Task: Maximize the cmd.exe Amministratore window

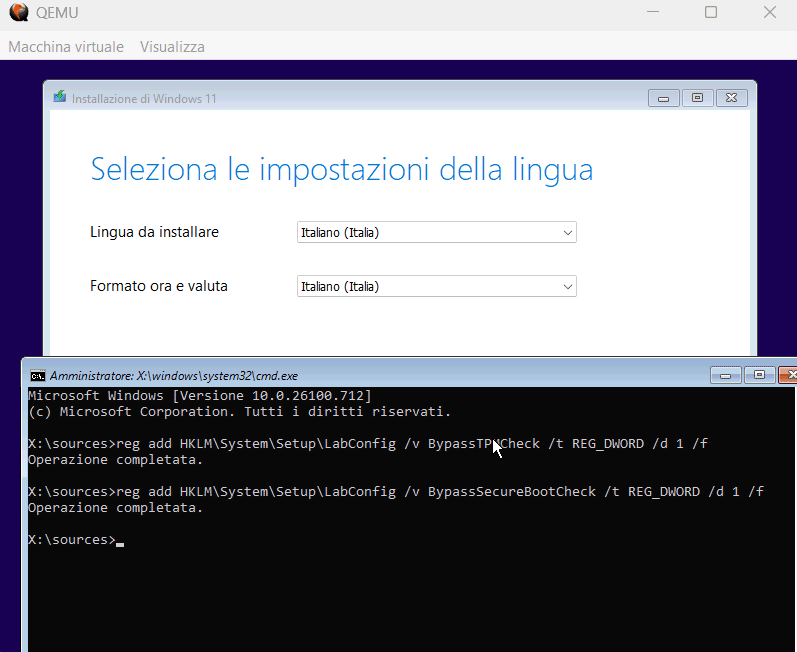Action: pyautogui.click(x=759, y=375)
